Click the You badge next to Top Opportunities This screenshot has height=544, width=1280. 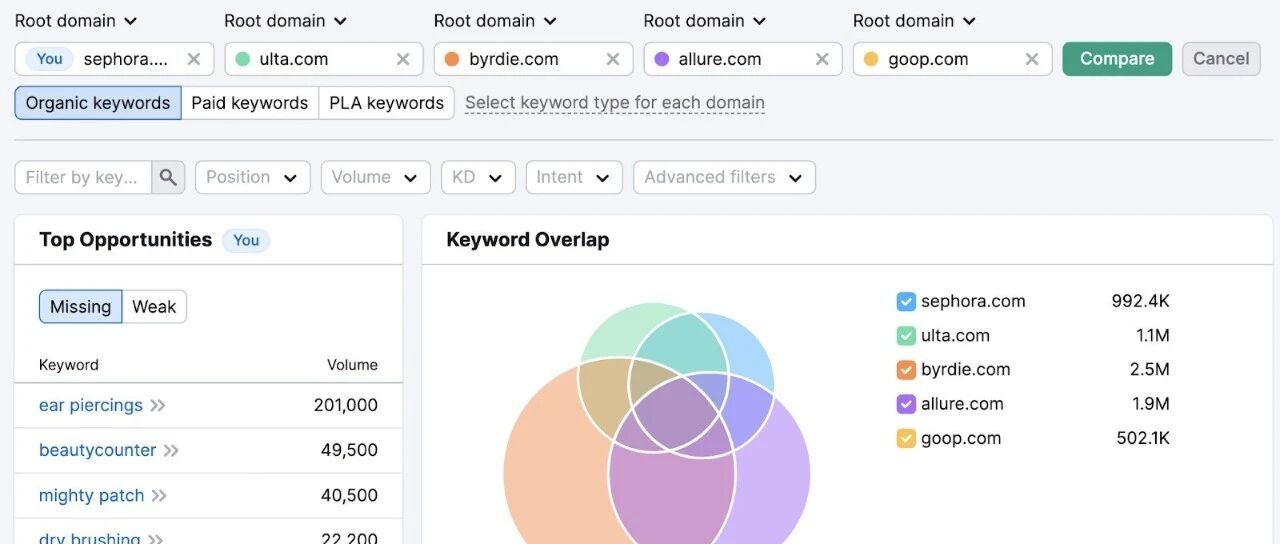(246, 240)
